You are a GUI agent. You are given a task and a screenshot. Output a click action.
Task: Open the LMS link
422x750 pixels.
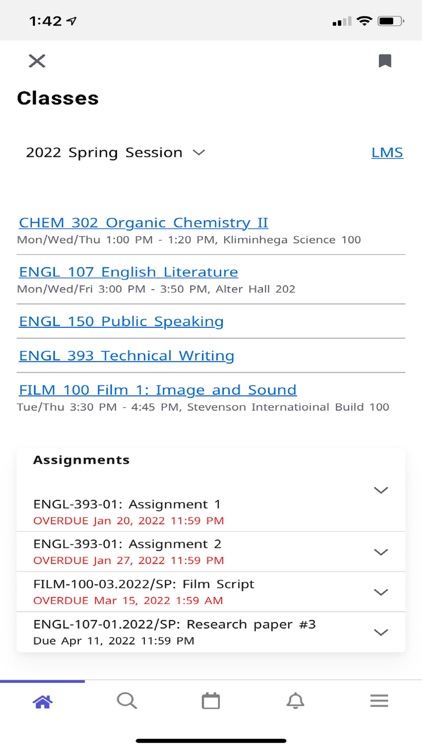pyautogui.click(x=387, y=153)
